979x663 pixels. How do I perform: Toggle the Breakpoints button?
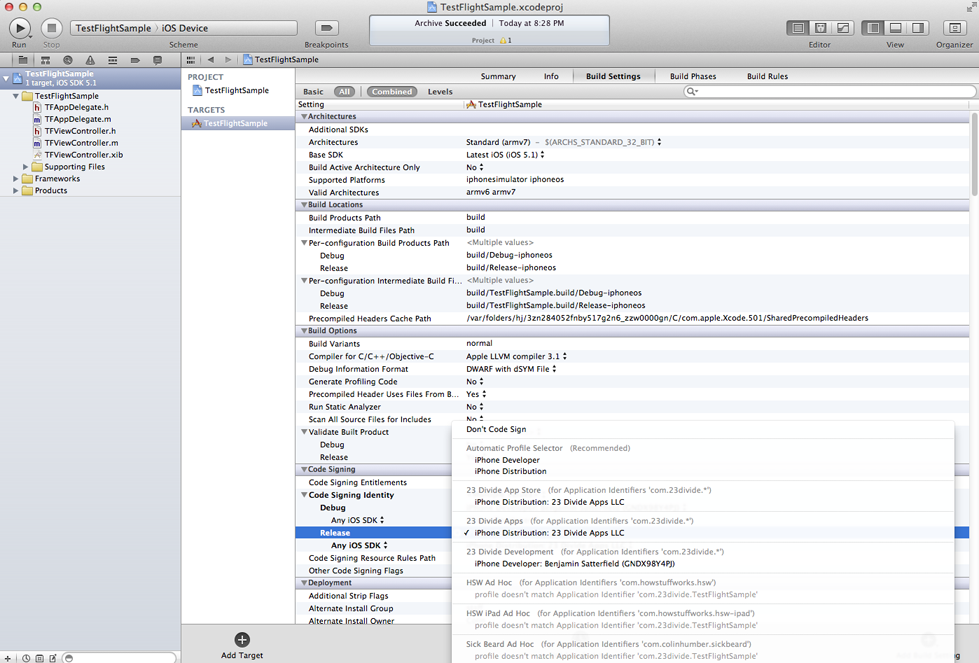coord(326,28)
